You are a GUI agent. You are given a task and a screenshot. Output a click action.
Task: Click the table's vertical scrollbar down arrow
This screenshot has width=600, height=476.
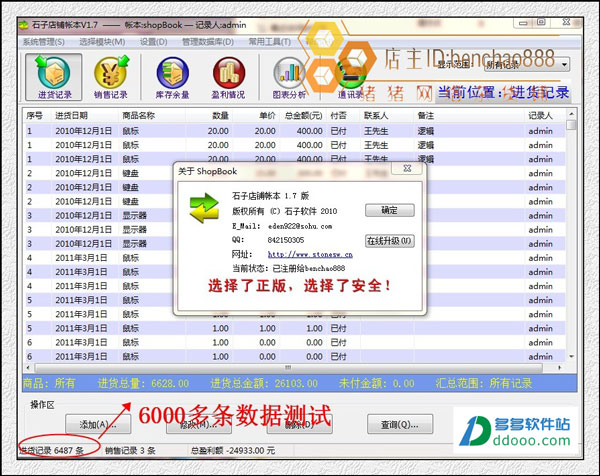[571, 357]
